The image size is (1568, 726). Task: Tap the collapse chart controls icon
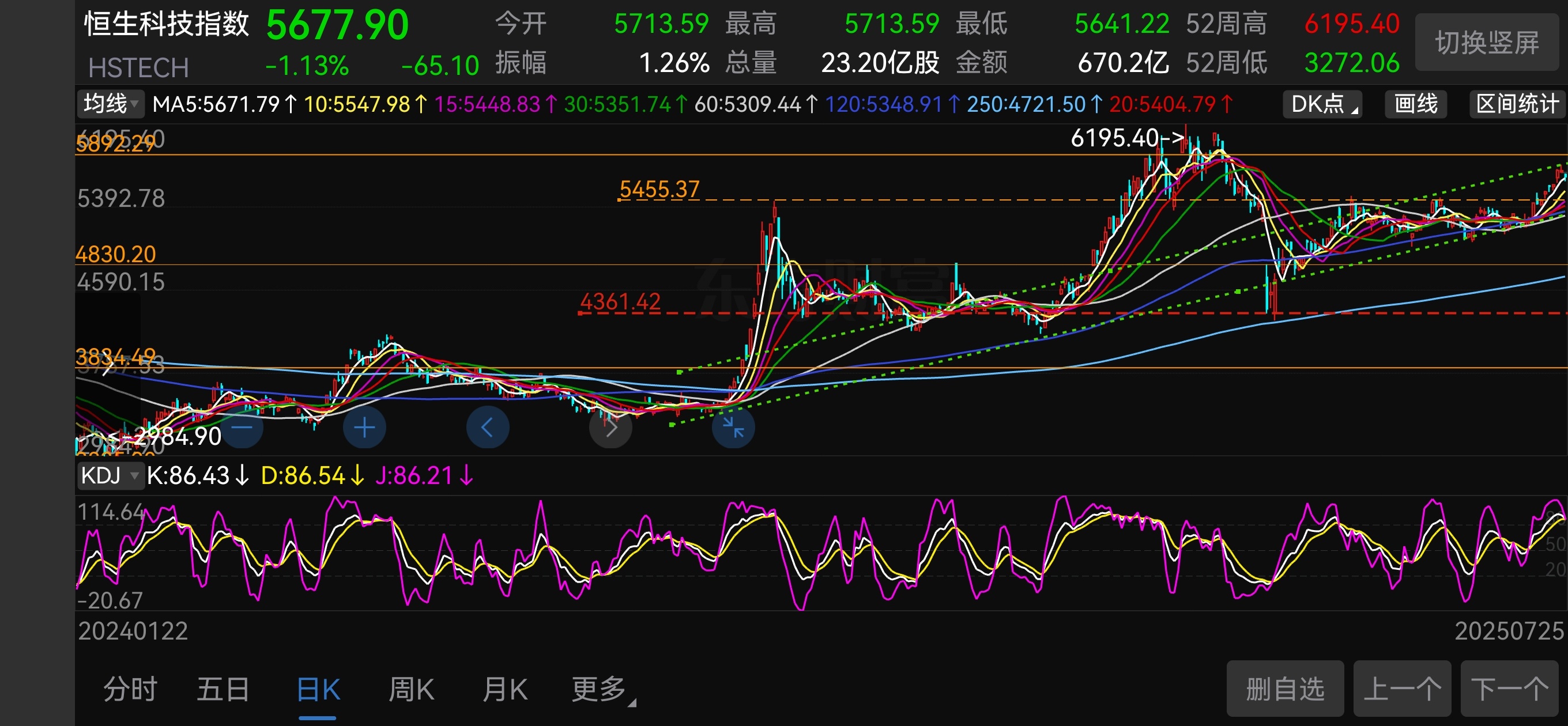click(733, 427)
